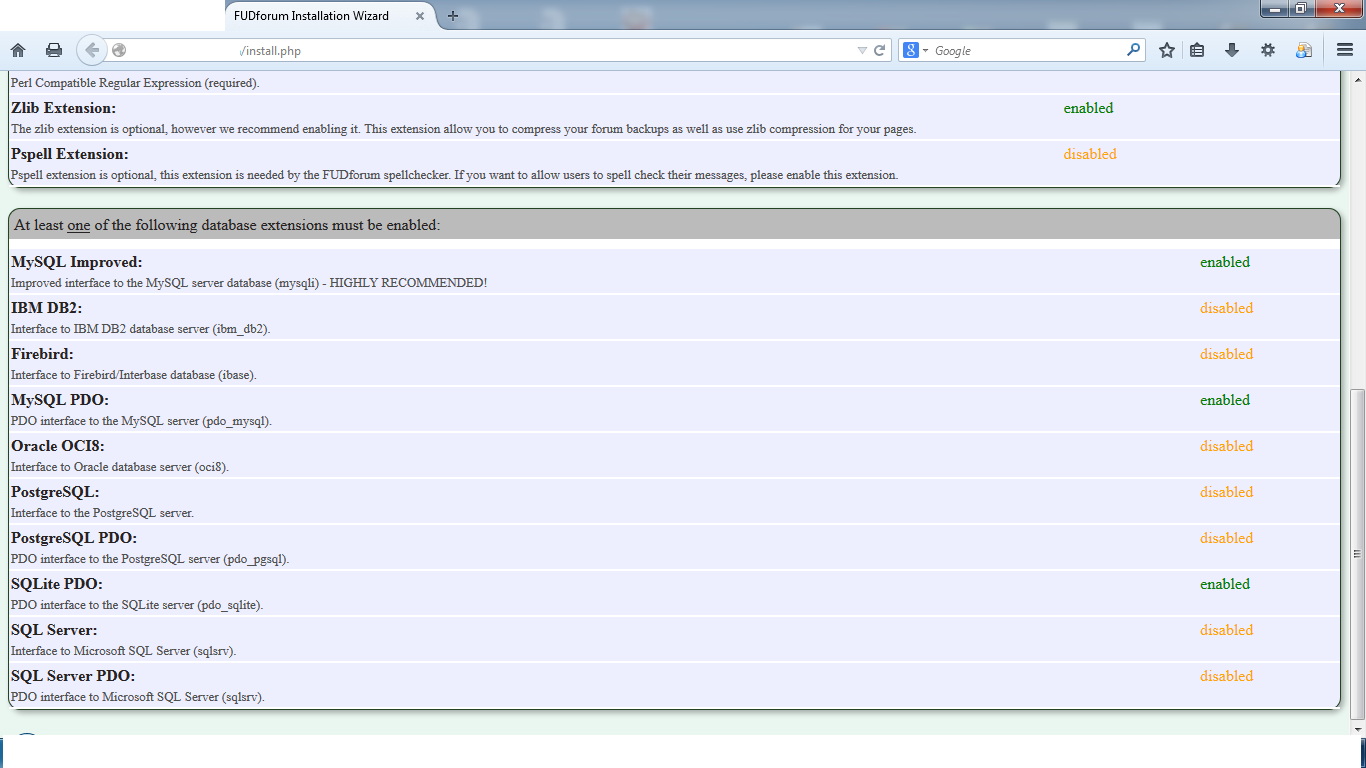Click the enabled status for Zlib Extension

click(1088, 108)
